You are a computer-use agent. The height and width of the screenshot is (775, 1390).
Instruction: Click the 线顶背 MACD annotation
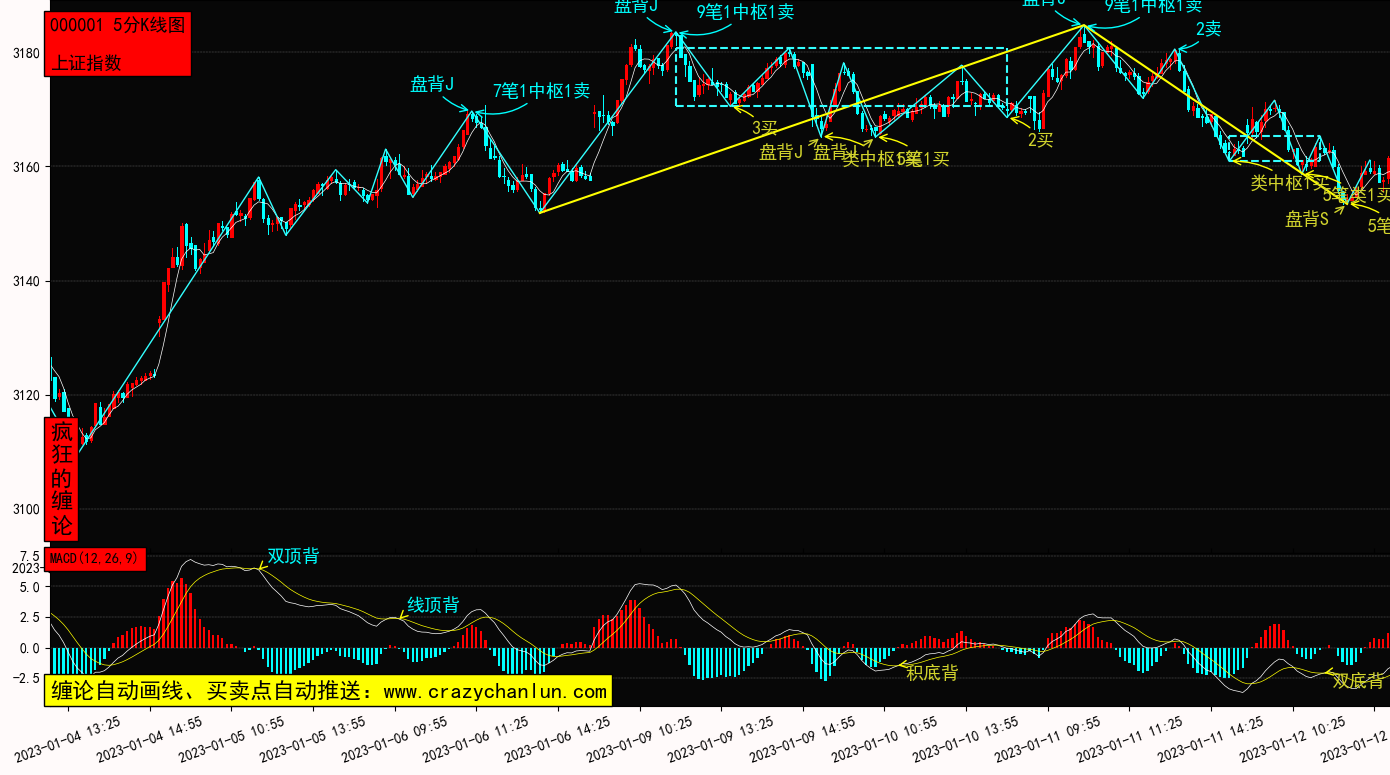[x=433, y=605]
